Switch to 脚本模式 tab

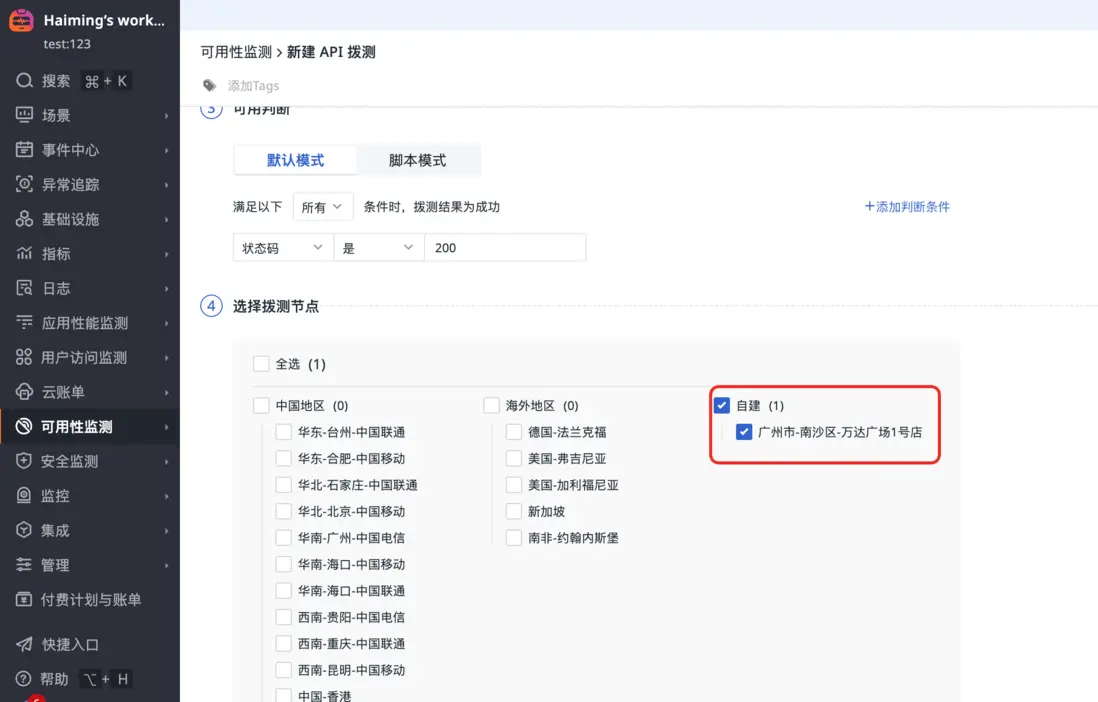click(418, 160)
